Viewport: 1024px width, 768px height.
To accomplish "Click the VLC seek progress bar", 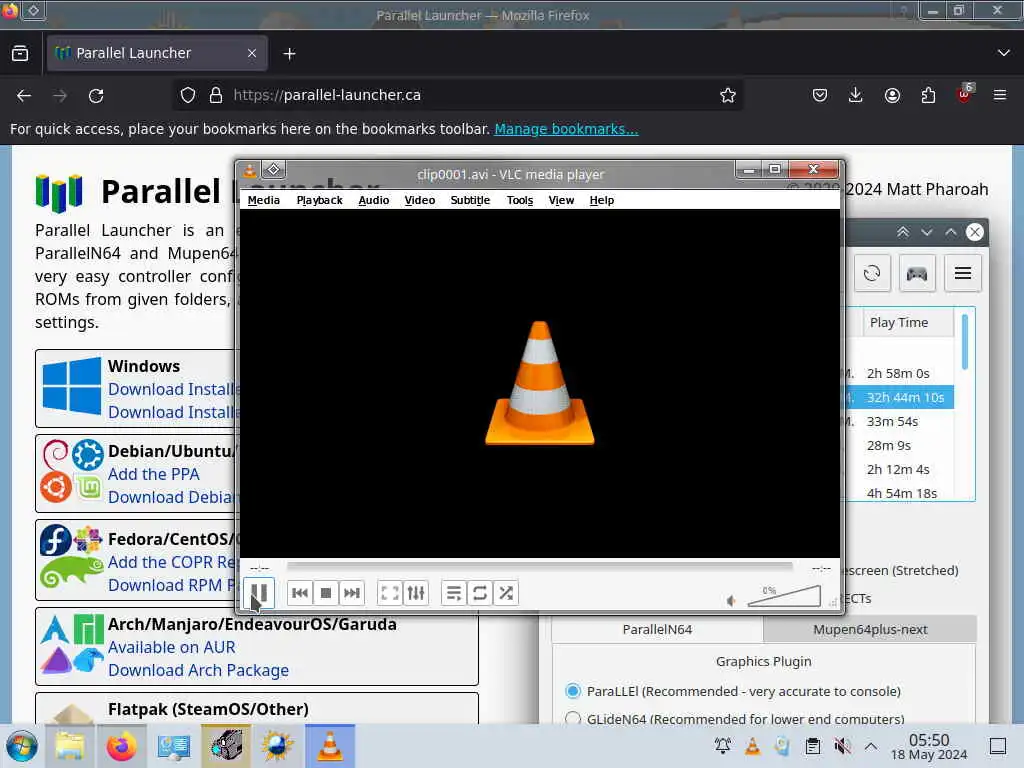I will (539, 567).
